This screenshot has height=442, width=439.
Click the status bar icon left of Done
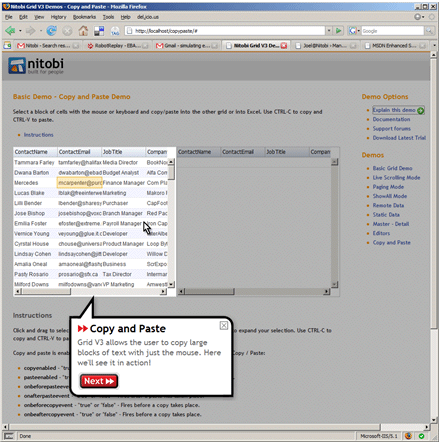coord(9,436)
